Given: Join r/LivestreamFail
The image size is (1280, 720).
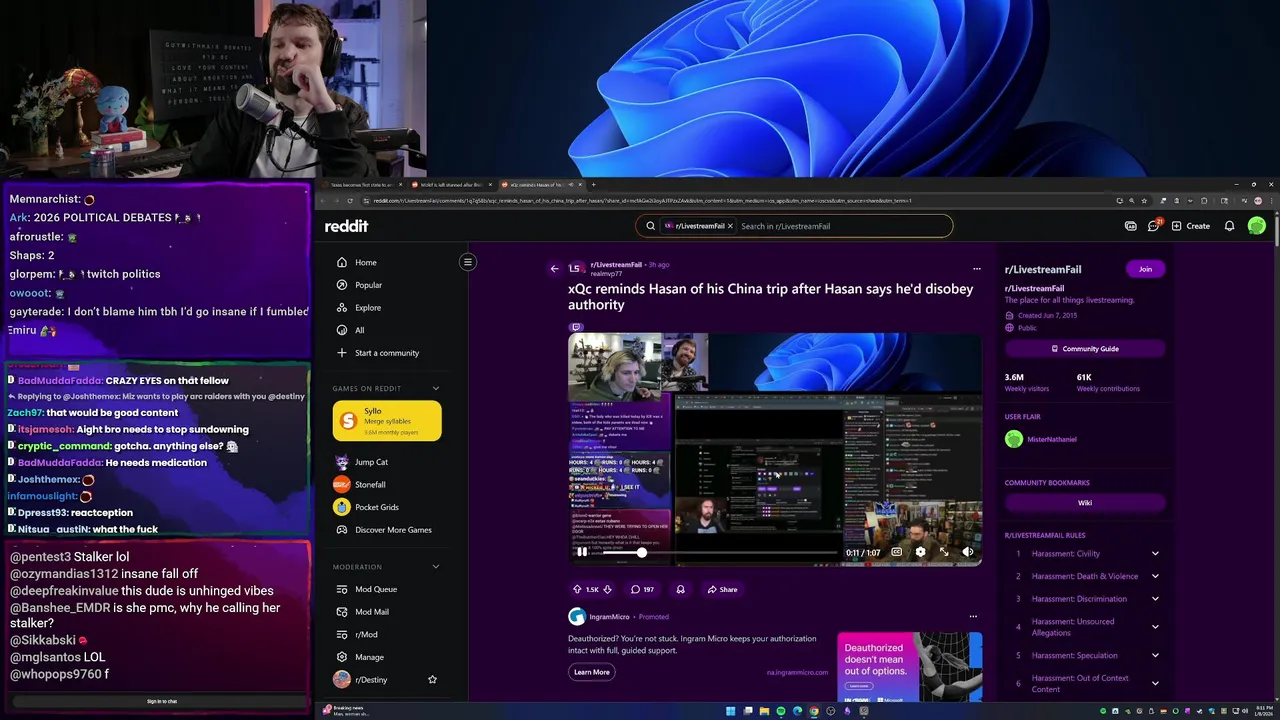Looking at the screenshot, I should (1145, 269).
